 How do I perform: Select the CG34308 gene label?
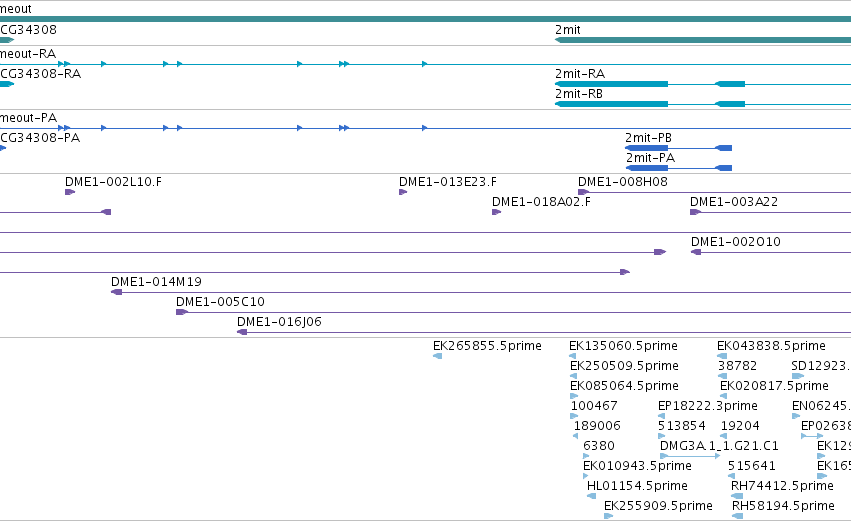coord(28,30)
